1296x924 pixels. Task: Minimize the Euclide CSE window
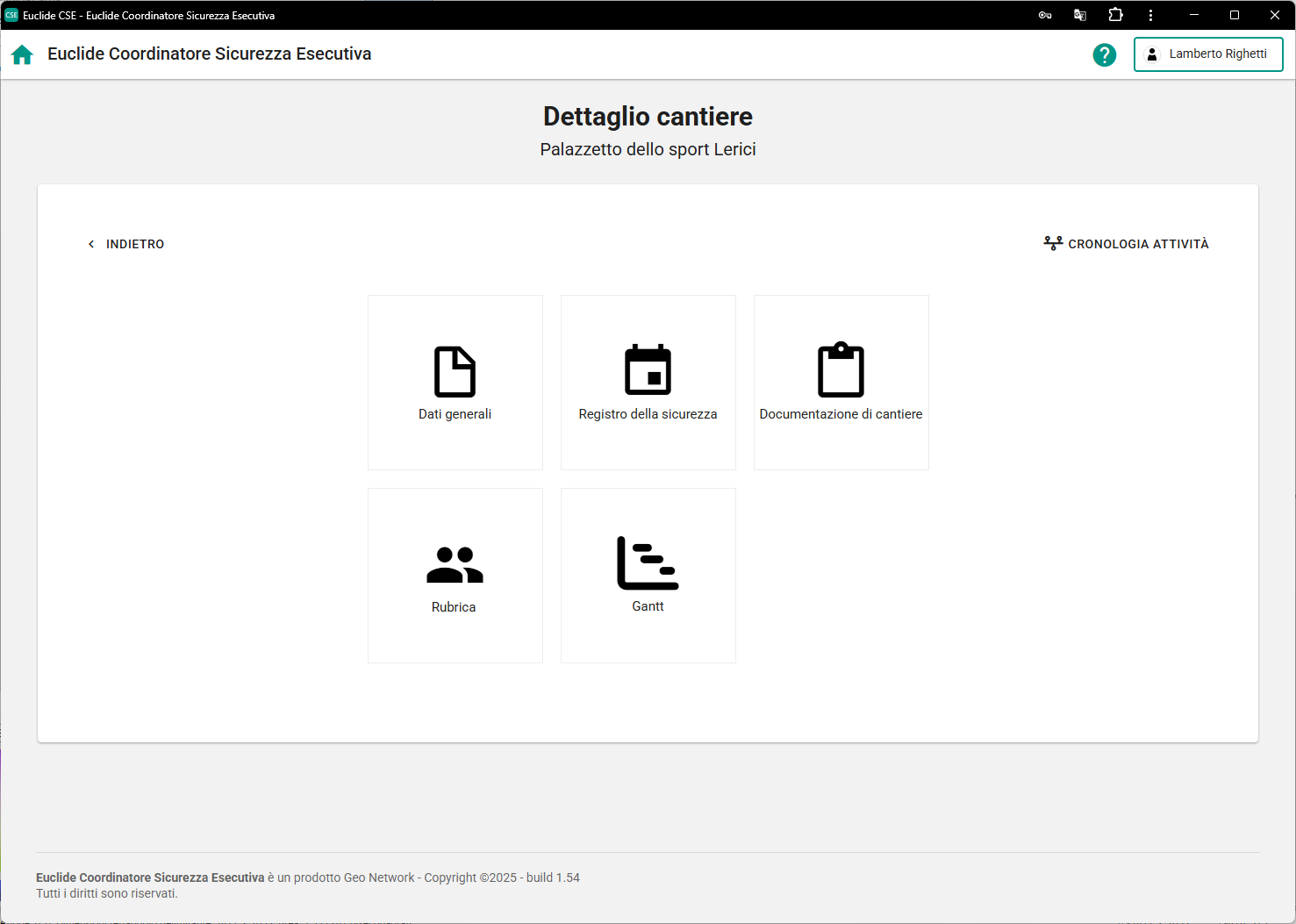click(x=1194, y=15)
